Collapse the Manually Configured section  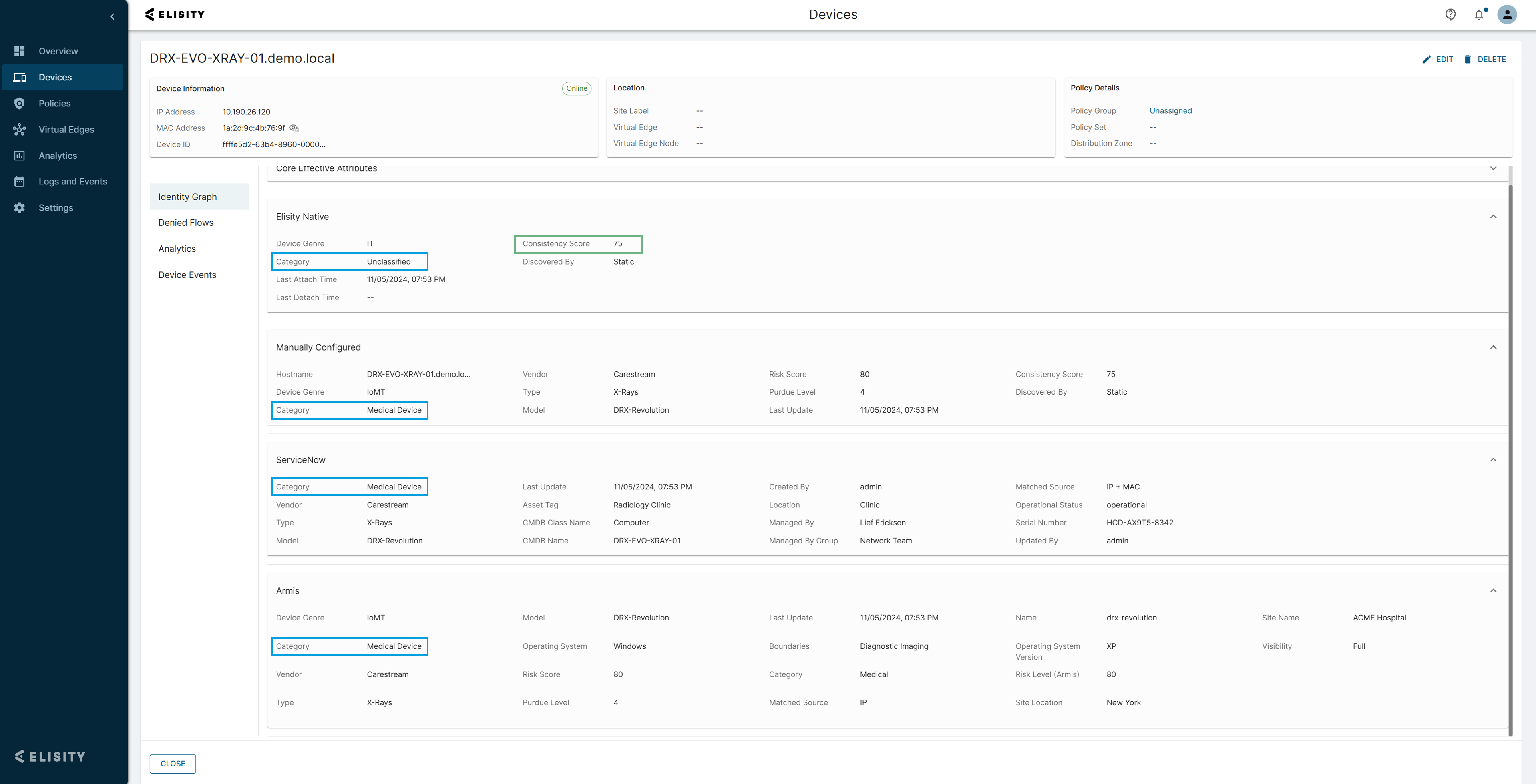[1493, 347]
